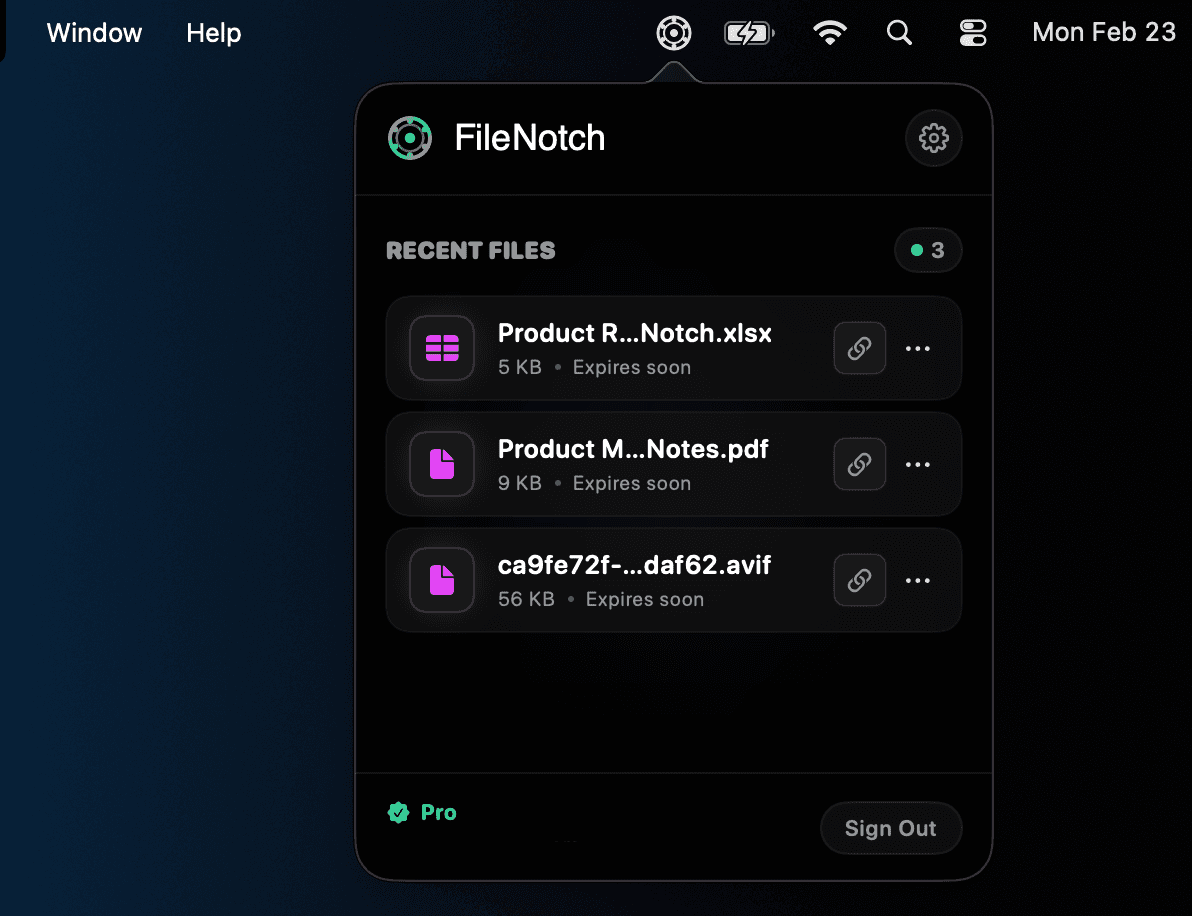Copy link for Product M...Notes.pdf
Viewport: 1192px width, 916px height.
(x=859, y=464)
